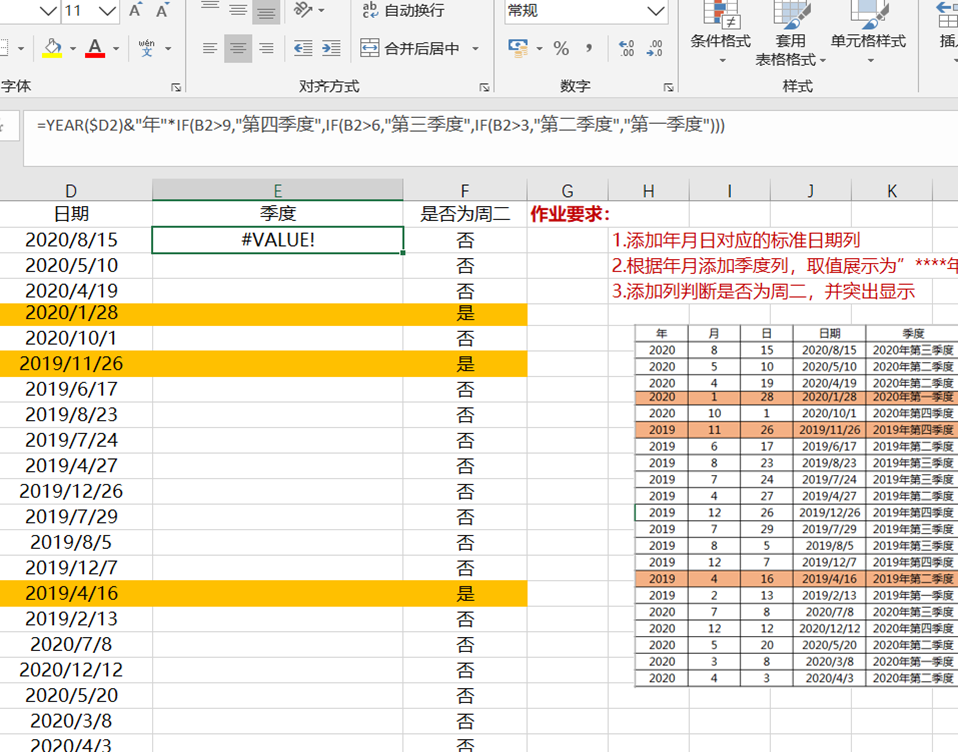Screen dimensions: 958x752
Task: Click in the font size box showing 11
Action: click(80, 11)
